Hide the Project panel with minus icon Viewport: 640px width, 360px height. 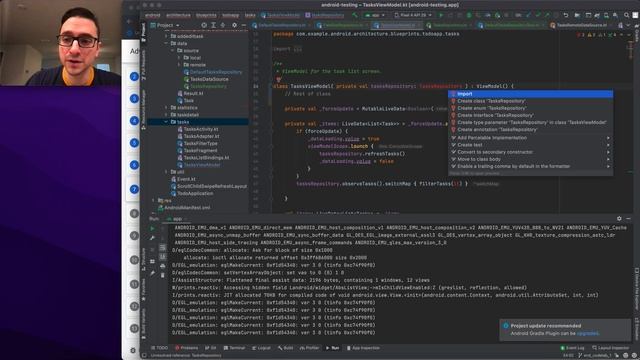244,25
